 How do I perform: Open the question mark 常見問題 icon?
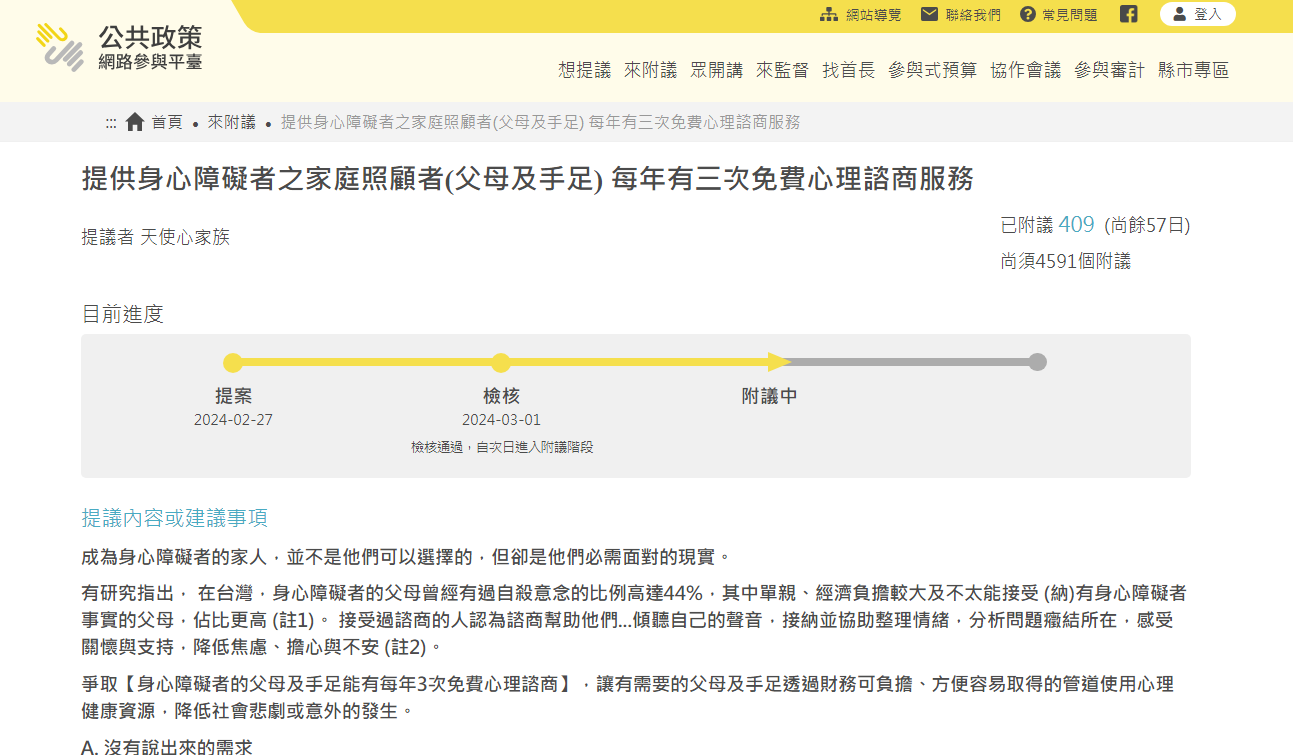[1028, 14]
